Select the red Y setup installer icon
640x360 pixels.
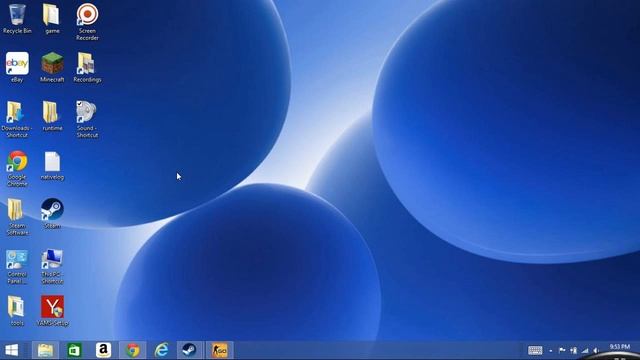[52, 311]
